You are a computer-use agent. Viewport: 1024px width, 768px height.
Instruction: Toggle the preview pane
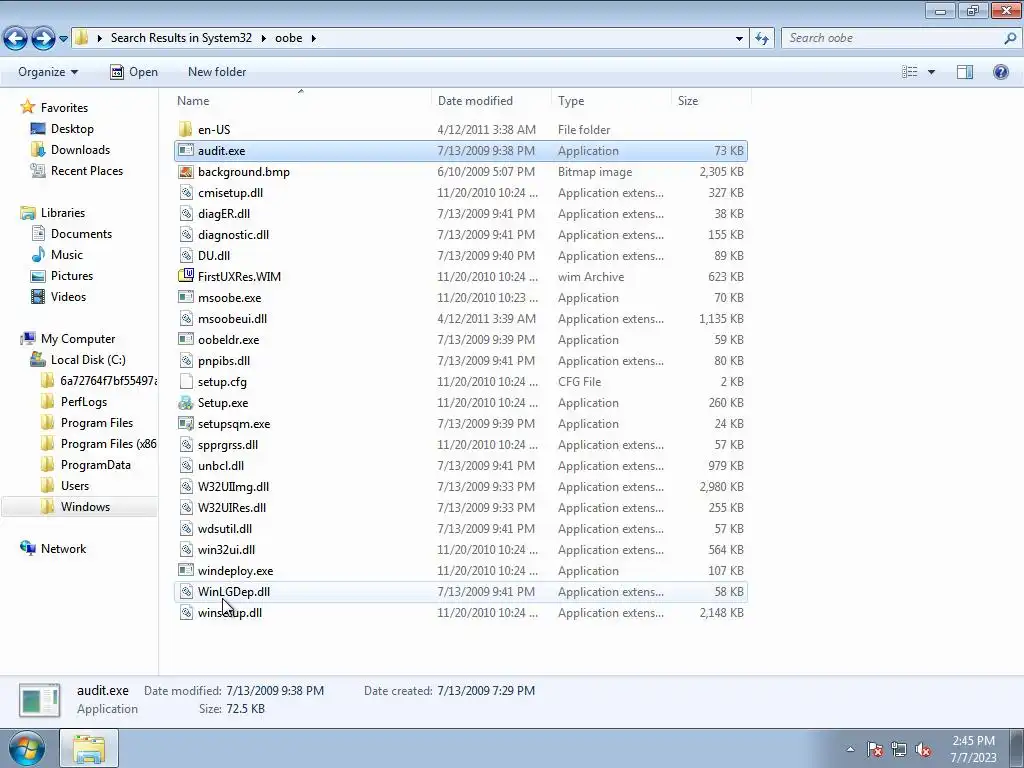(x=965, y=72)
